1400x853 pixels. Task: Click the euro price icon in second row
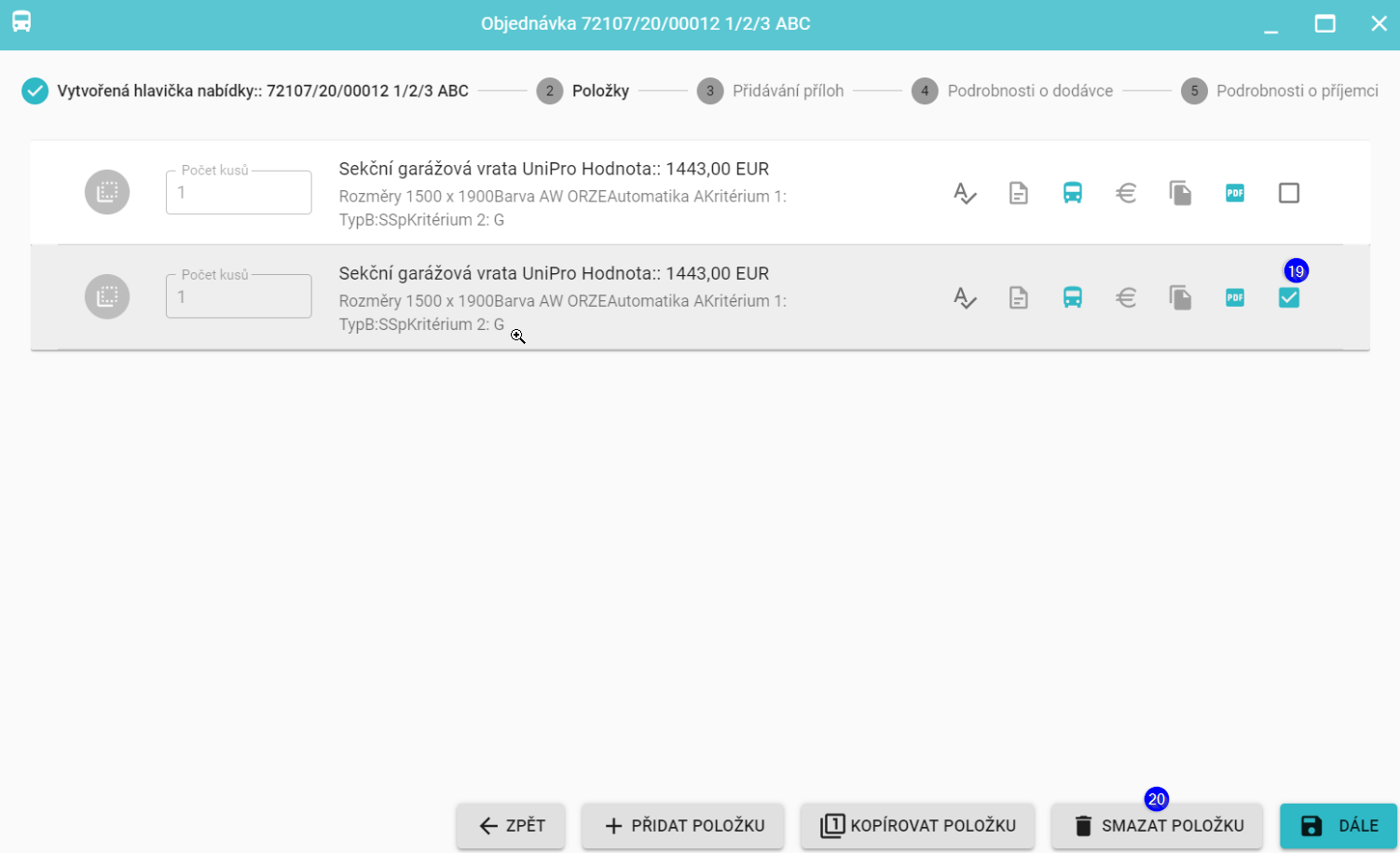click(1126, 297)
